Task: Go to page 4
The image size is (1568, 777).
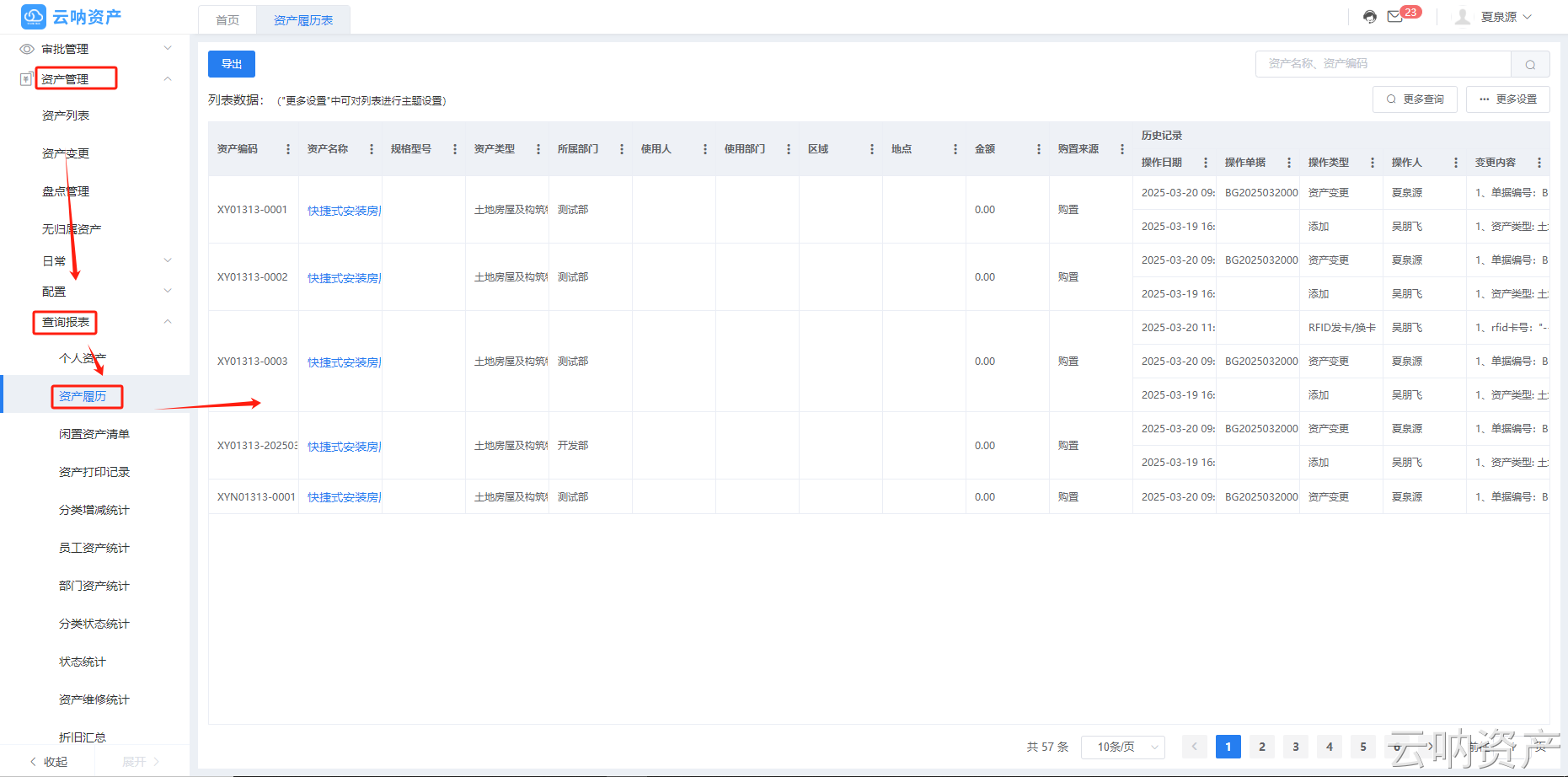Action: tap(1330, 747)
